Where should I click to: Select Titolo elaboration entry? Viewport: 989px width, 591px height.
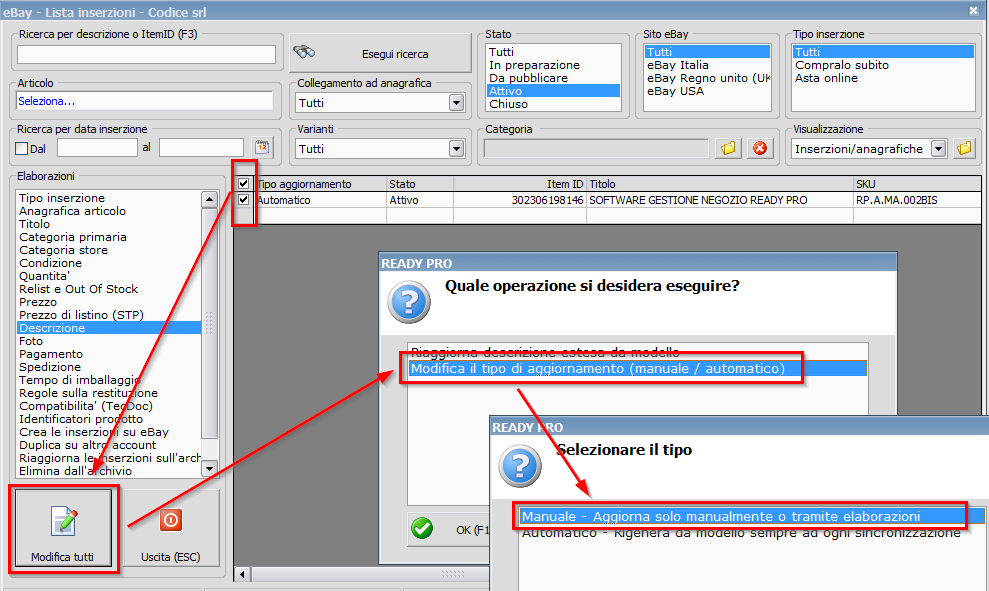click(108, 224)
